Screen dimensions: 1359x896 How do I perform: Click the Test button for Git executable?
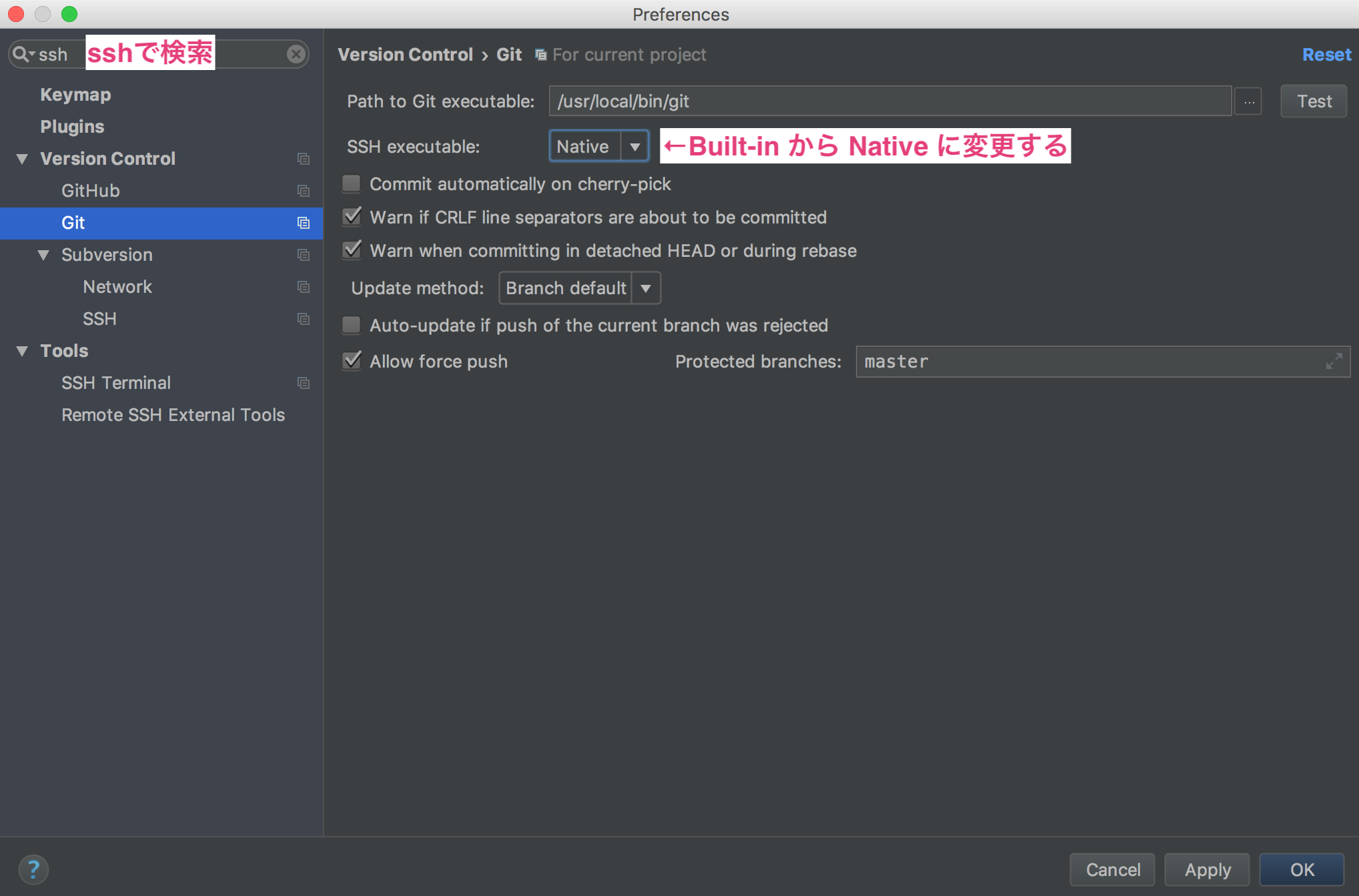[x=1313, y=101]
